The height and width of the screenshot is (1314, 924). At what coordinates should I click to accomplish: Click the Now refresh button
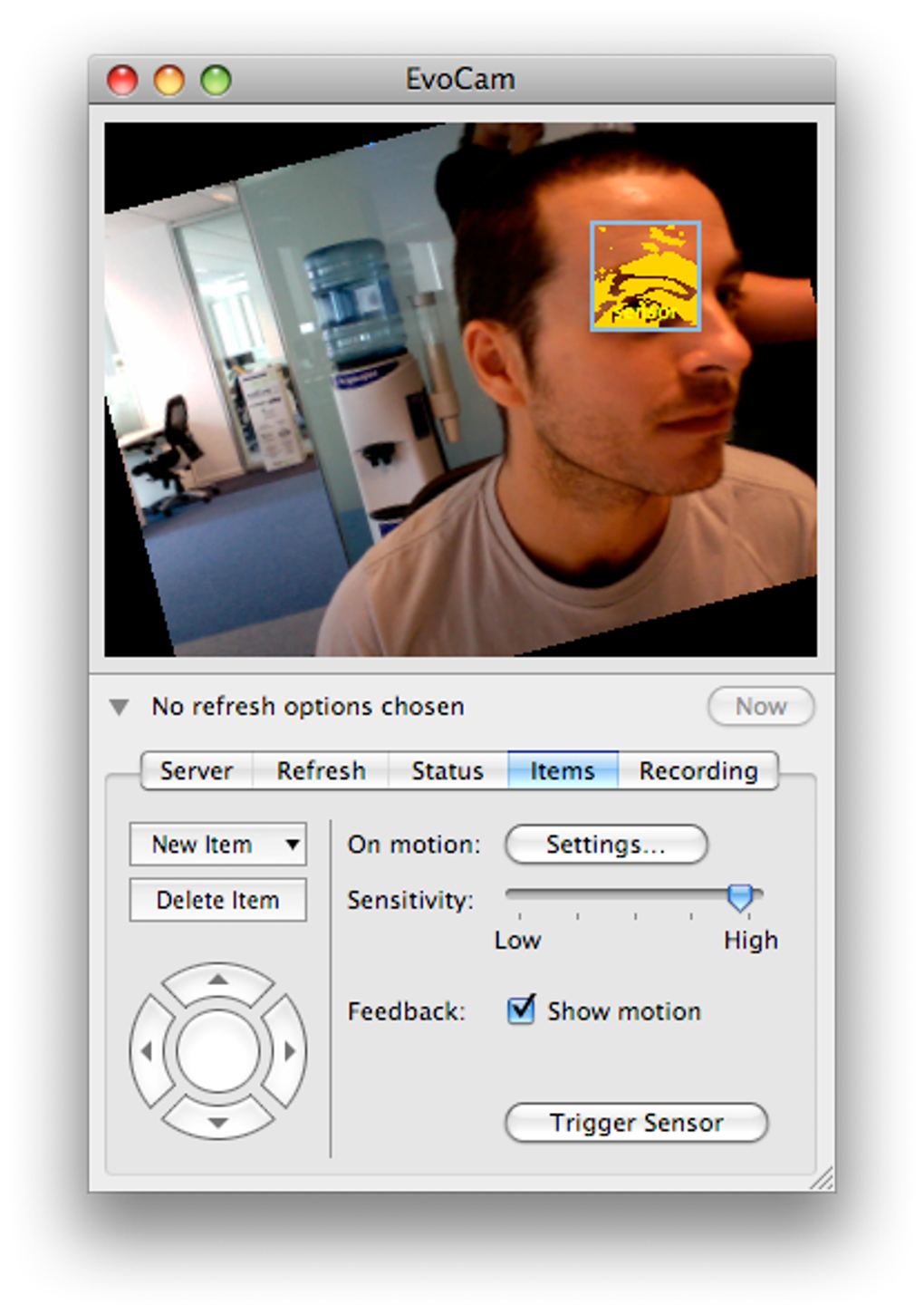click(761, 707)
